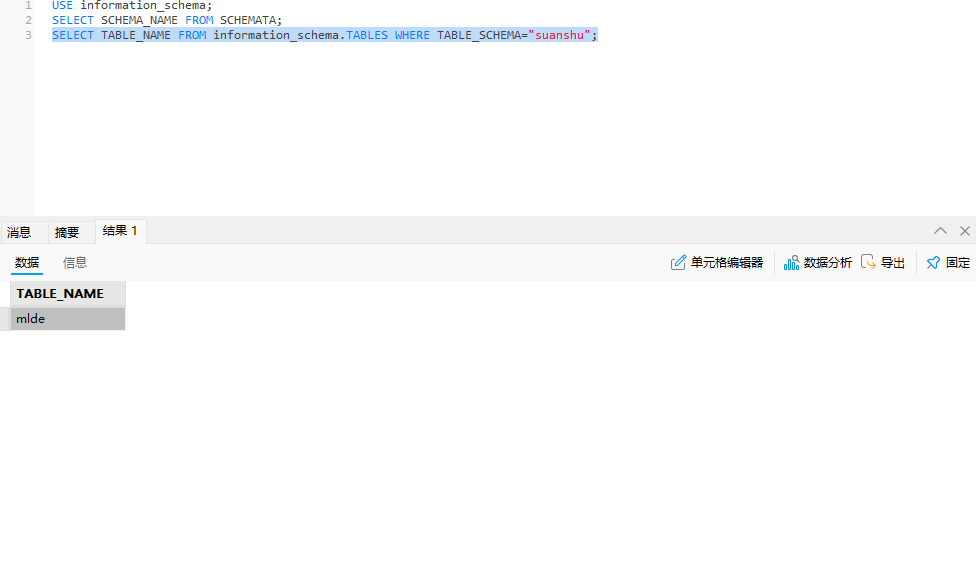Switch to the 信息 sub-tab
976x574 pixels.
tap(75, 263)
